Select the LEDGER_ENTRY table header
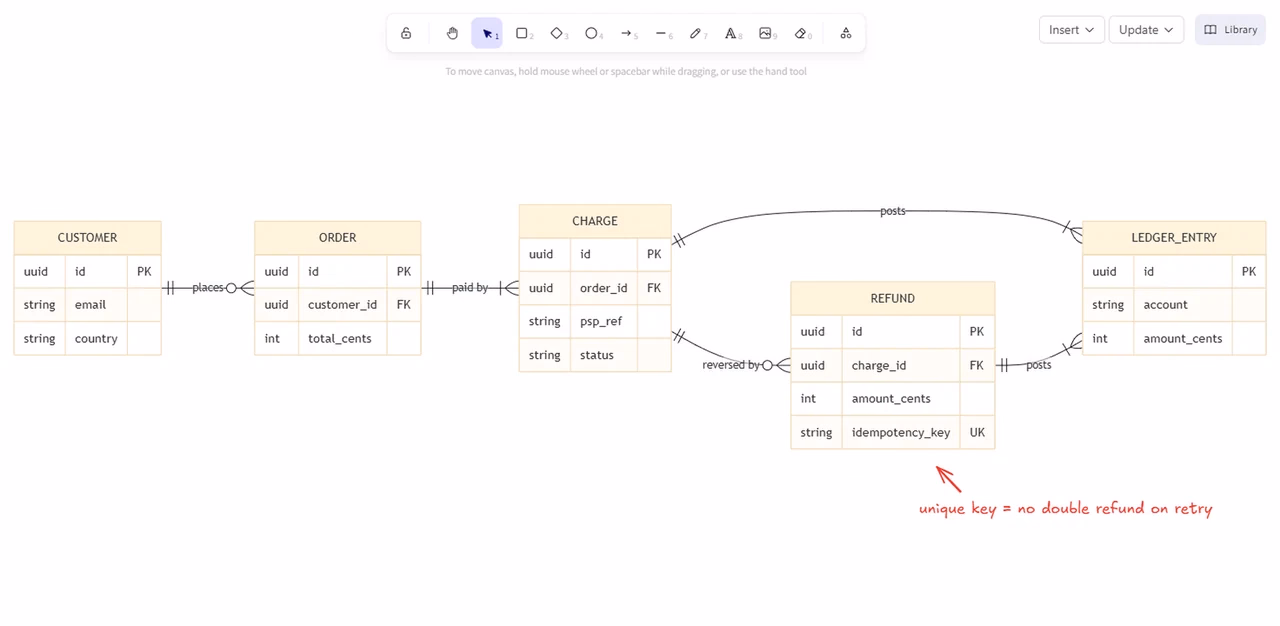 [x=1174, y=238]
